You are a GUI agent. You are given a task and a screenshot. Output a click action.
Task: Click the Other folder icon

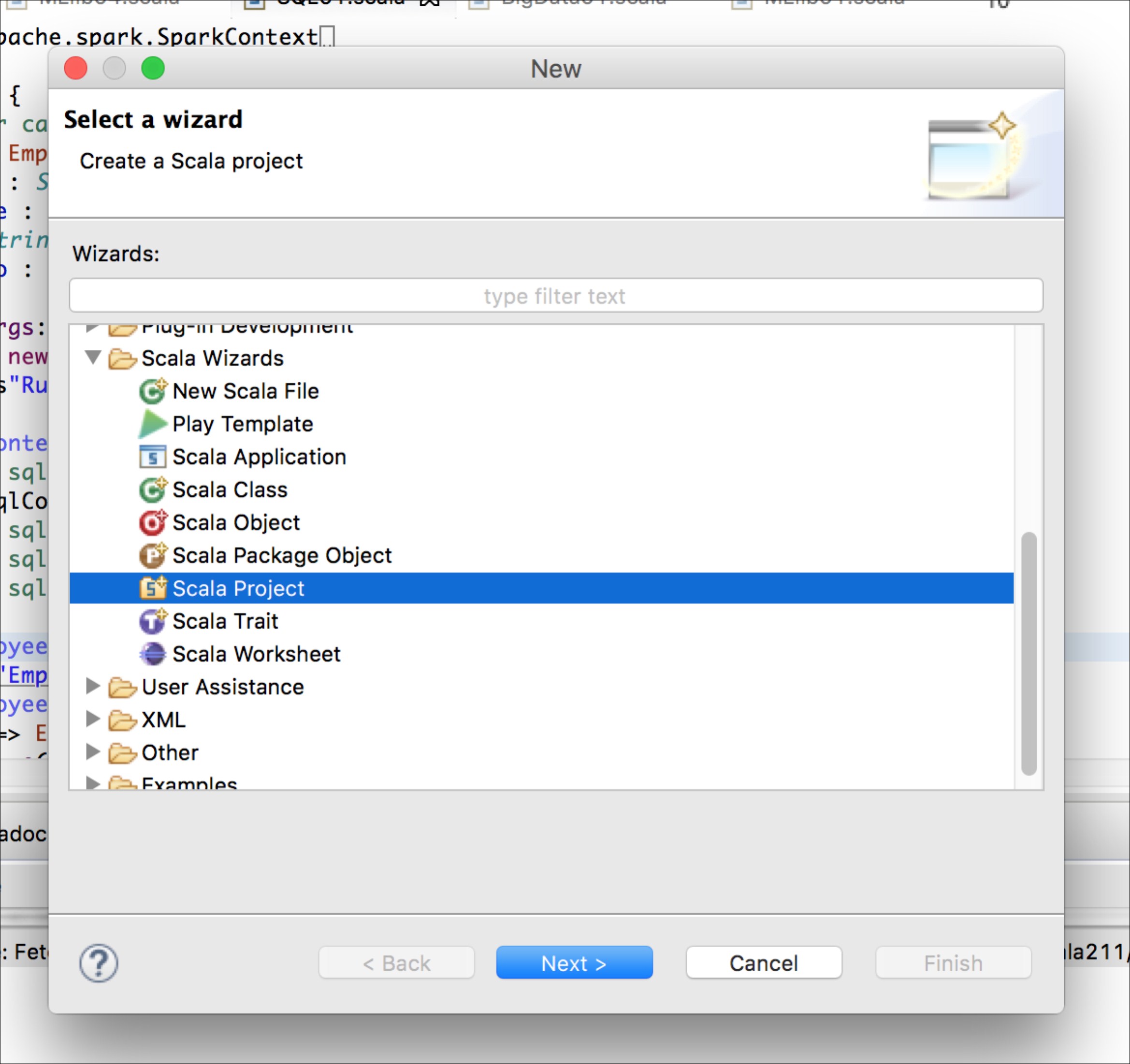pyautogui.click(x=122, y=753)
